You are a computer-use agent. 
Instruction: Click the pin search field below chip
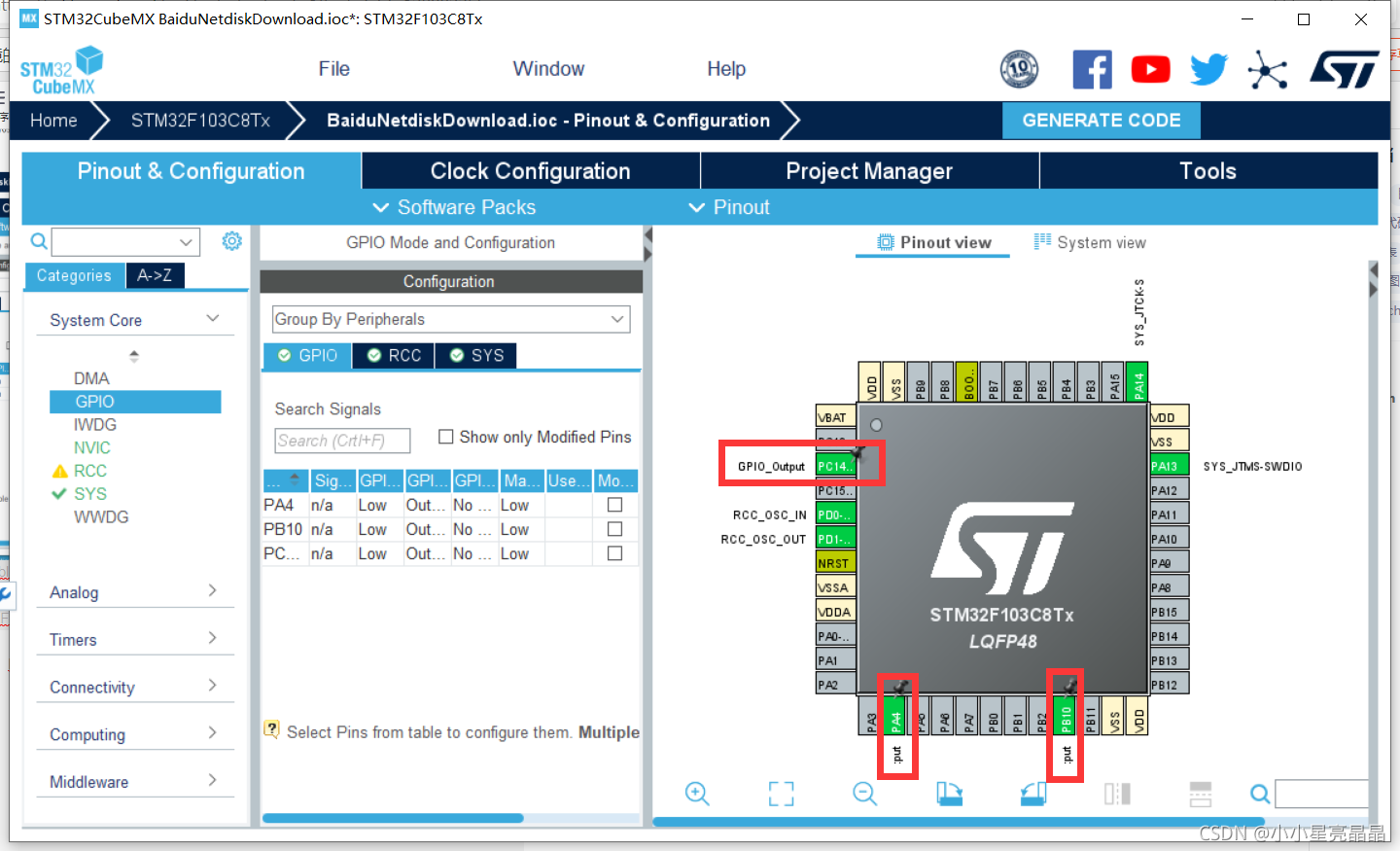1321,794
